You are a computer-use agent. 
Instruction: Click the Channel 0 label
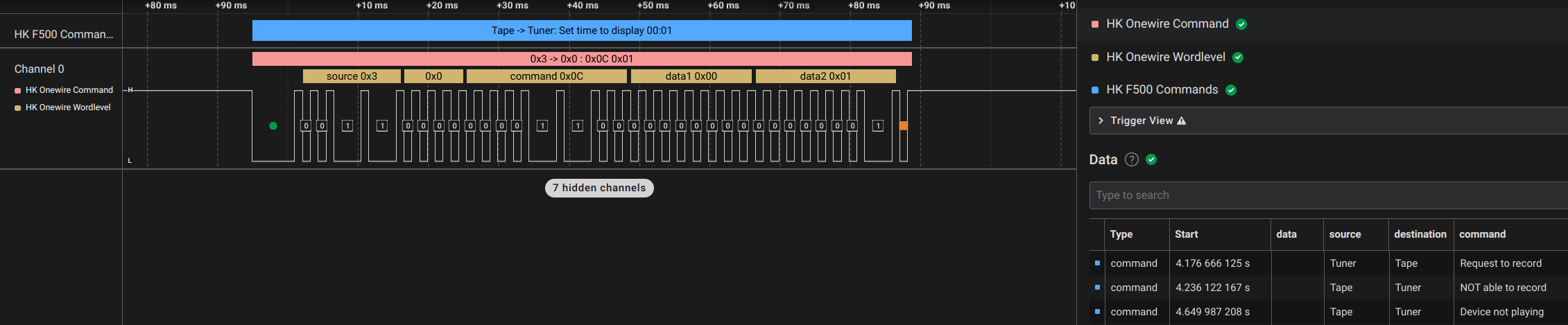40,69
